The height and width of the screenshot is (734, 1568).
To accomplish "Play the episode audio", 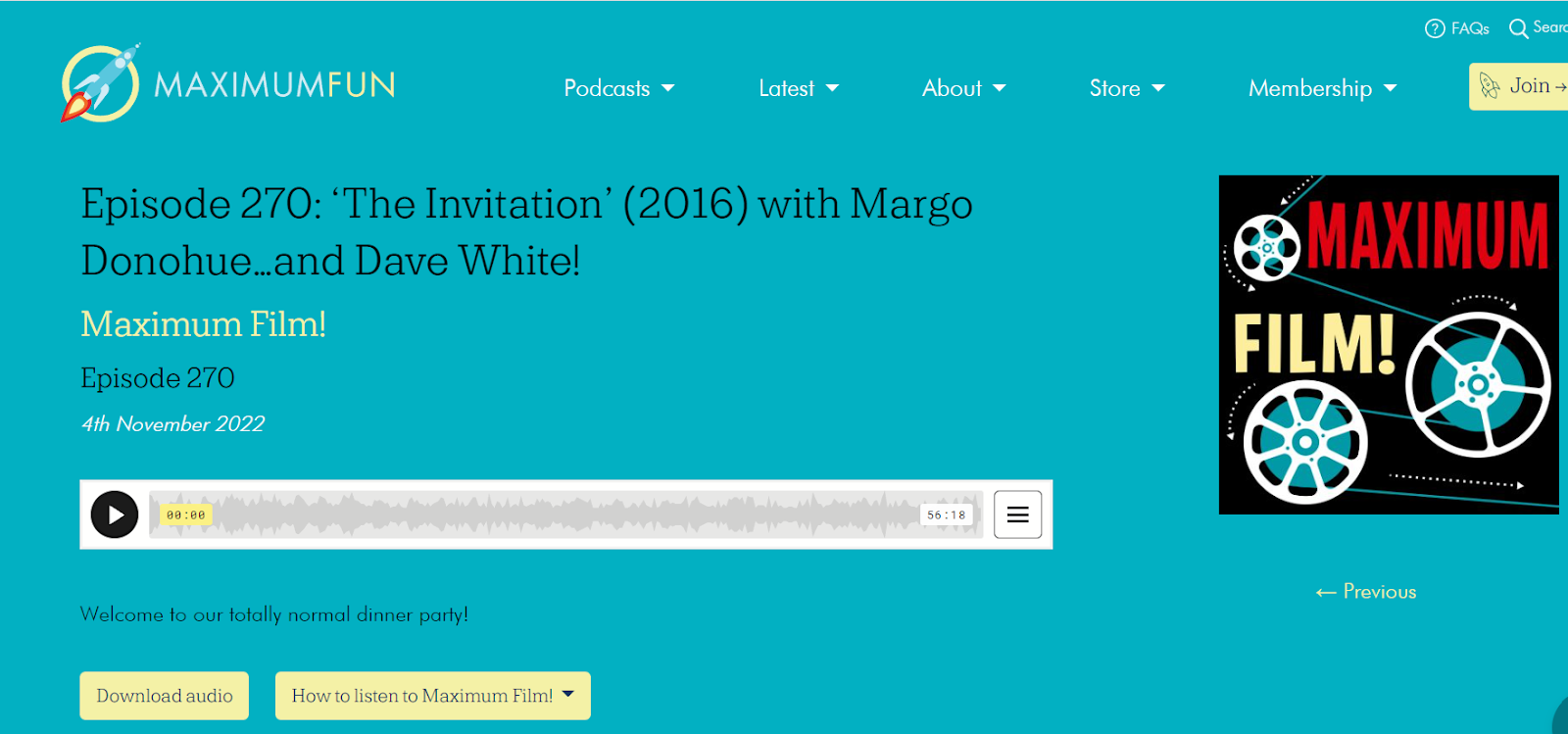I will point(115,514).
